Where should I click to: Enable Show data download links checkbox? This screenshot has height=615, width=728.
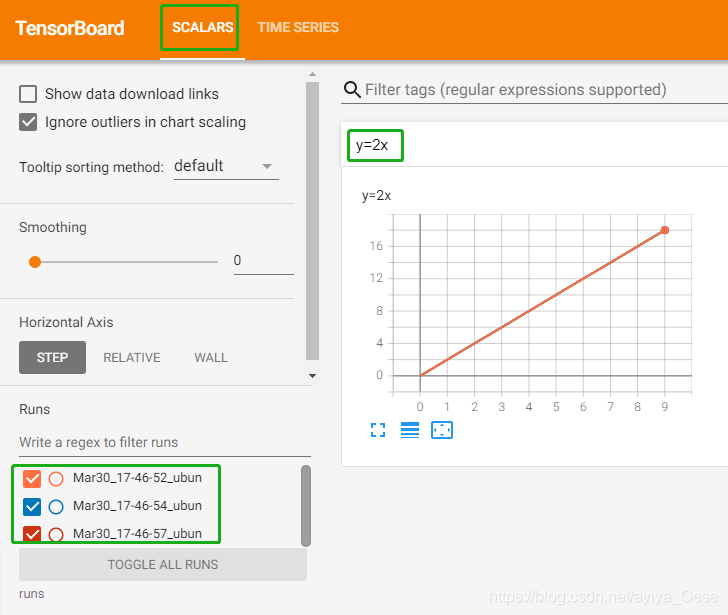[28, 94]
